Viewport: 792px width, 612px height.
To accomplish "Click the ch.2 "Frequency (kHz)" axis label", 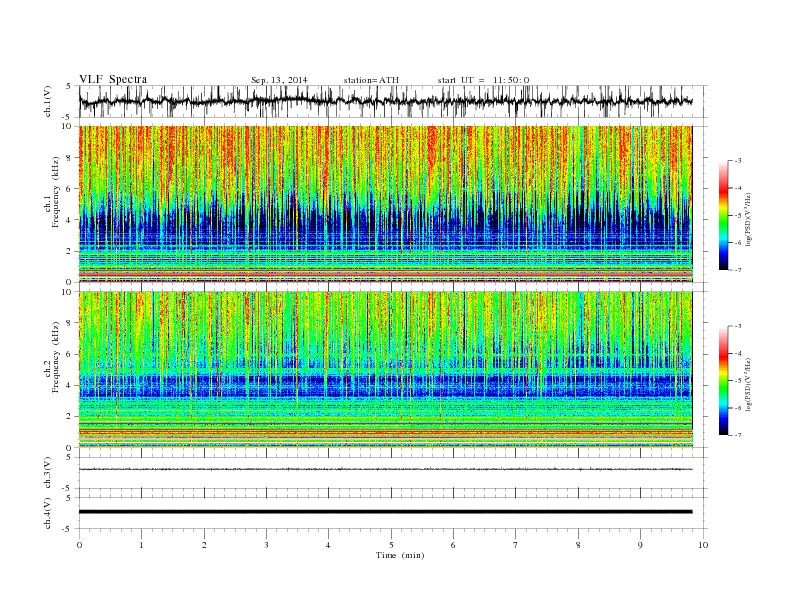I will click(x=57, y=356).
